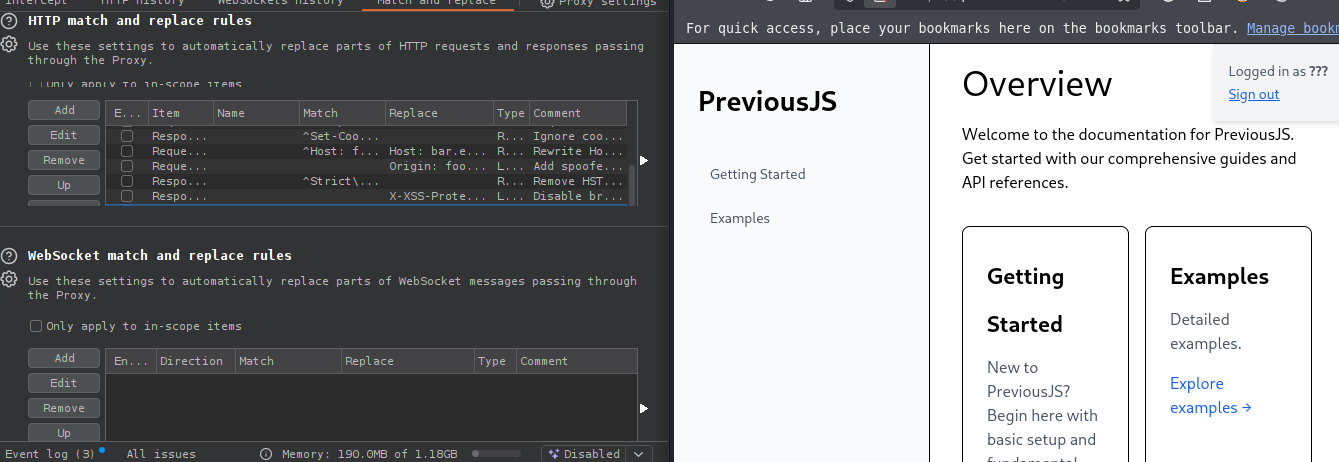
Task: Sort HTTP rules by Name column
Action: (255, 113)
